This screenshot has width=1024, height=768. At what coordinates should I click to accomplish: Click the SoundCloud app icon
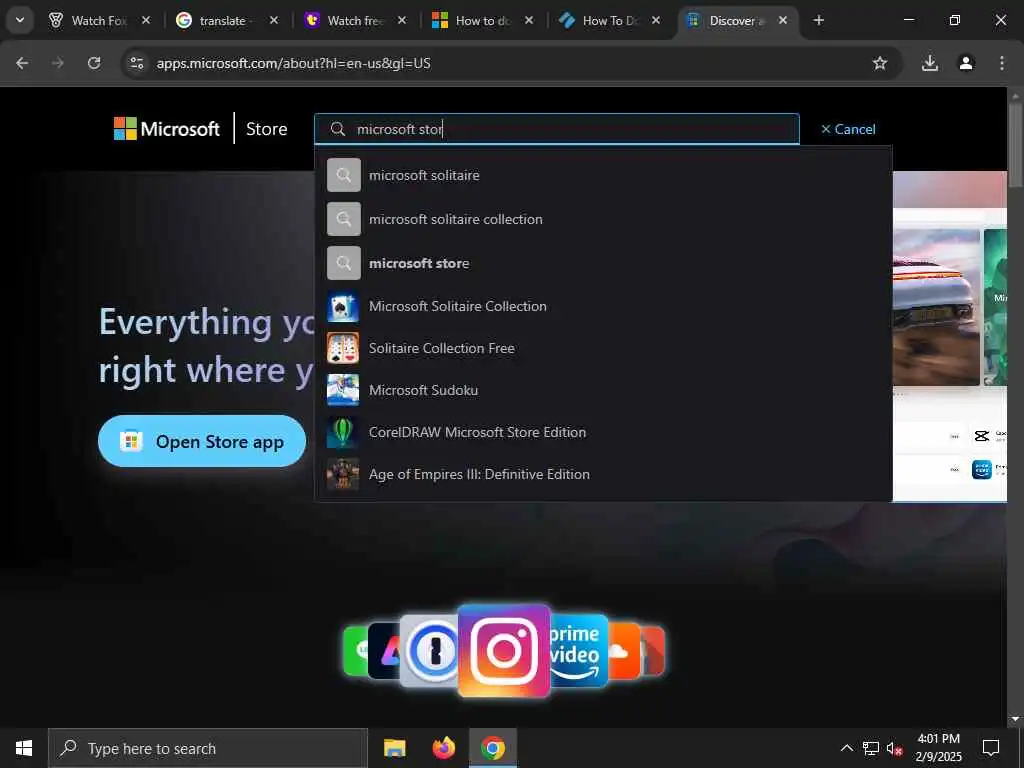pos(622,651)
